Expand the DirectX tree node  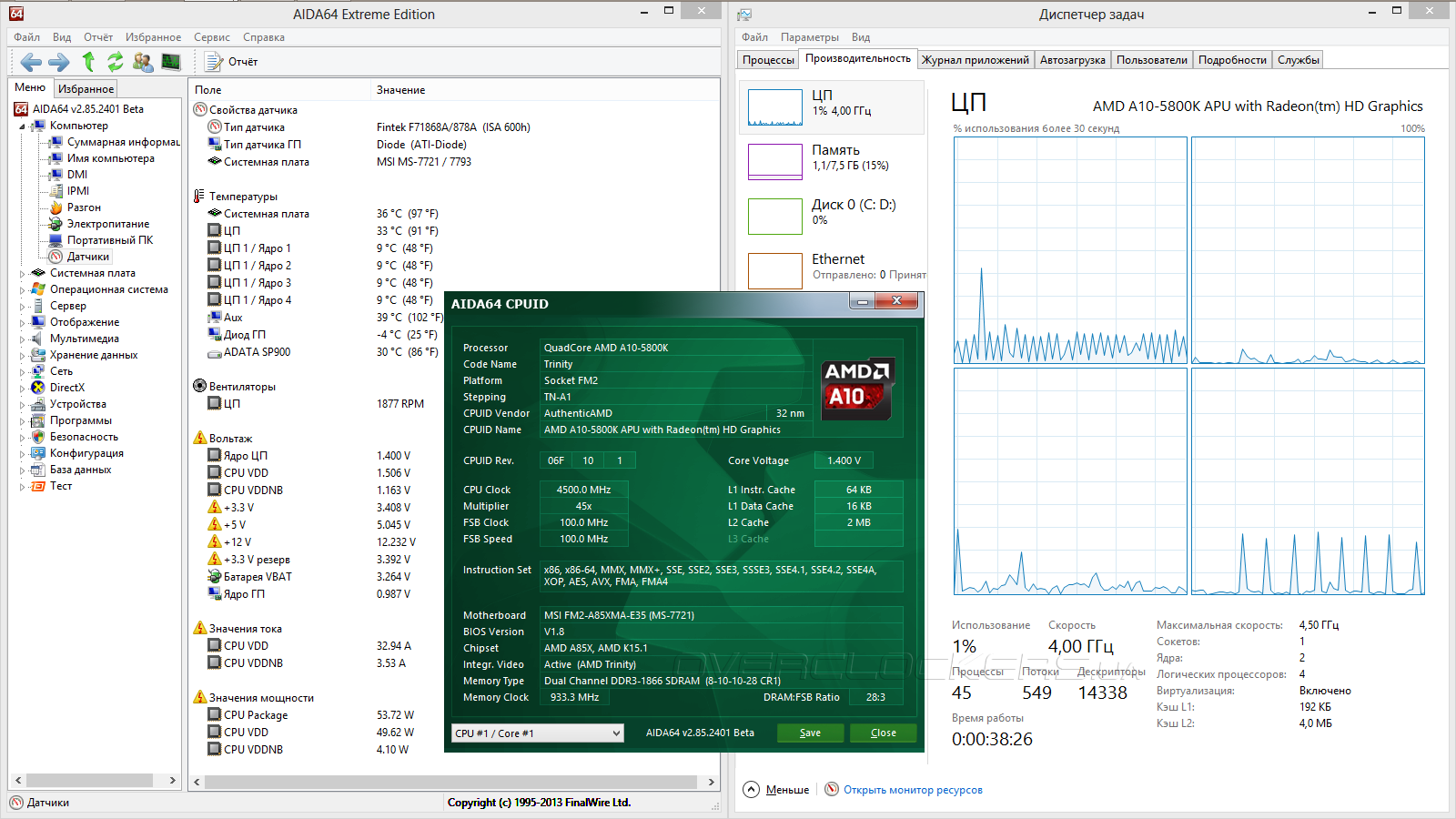coord(23,389)
